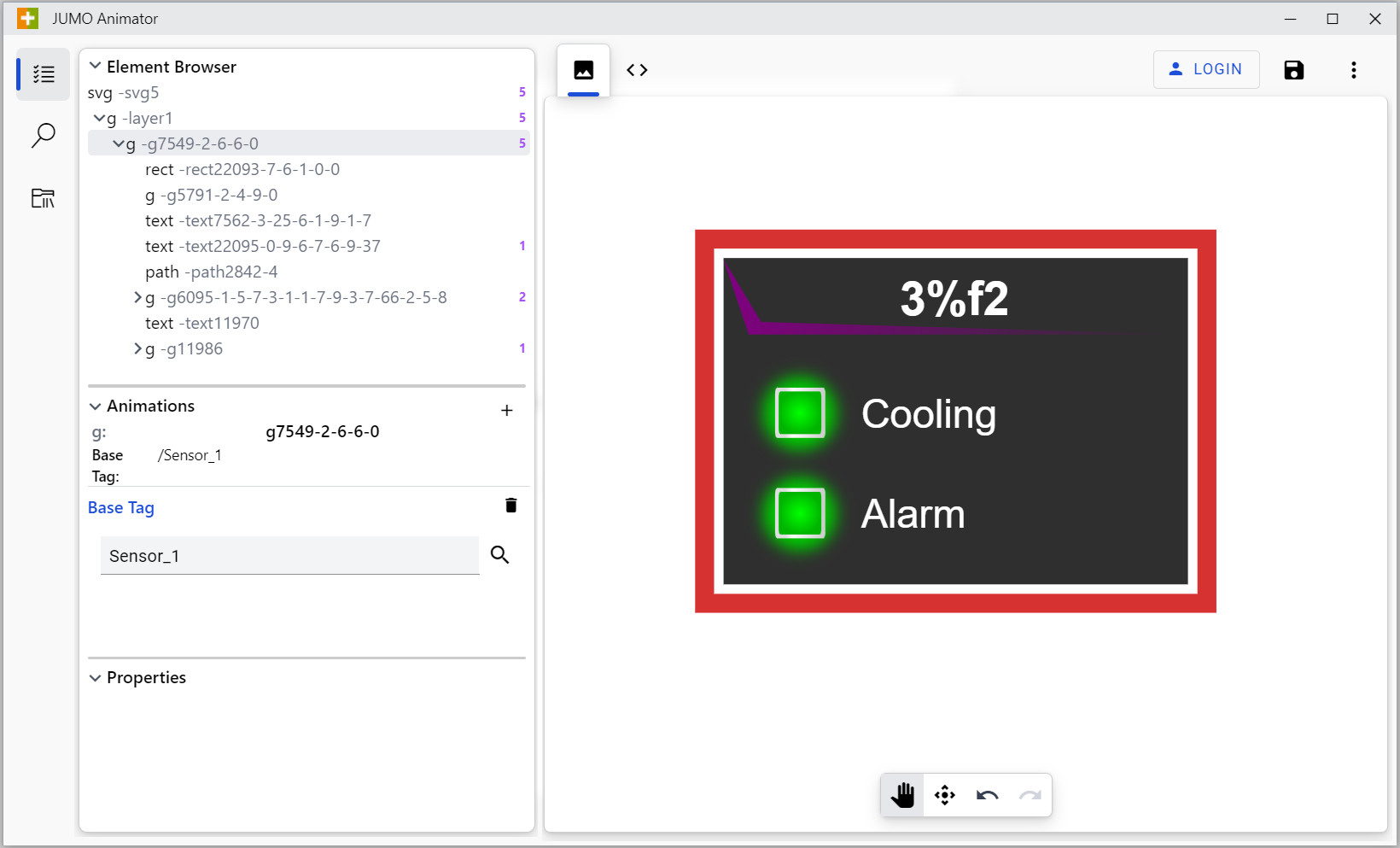Switch to the code view tab
1400x848 pixels.
[637, 70]
